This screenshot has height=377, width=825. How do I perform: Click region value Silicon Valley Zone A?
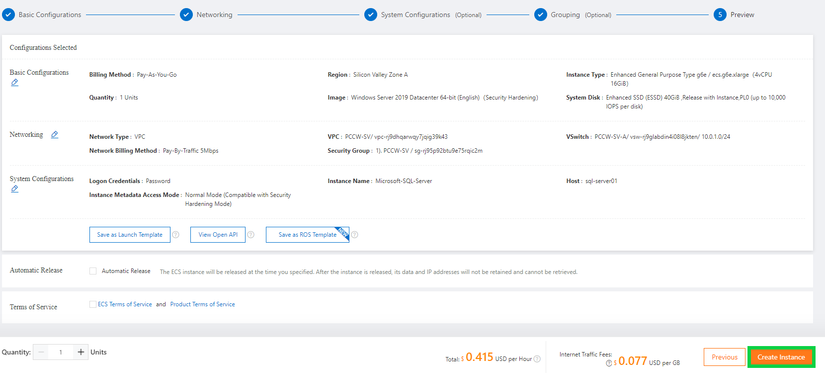[380, 75]
